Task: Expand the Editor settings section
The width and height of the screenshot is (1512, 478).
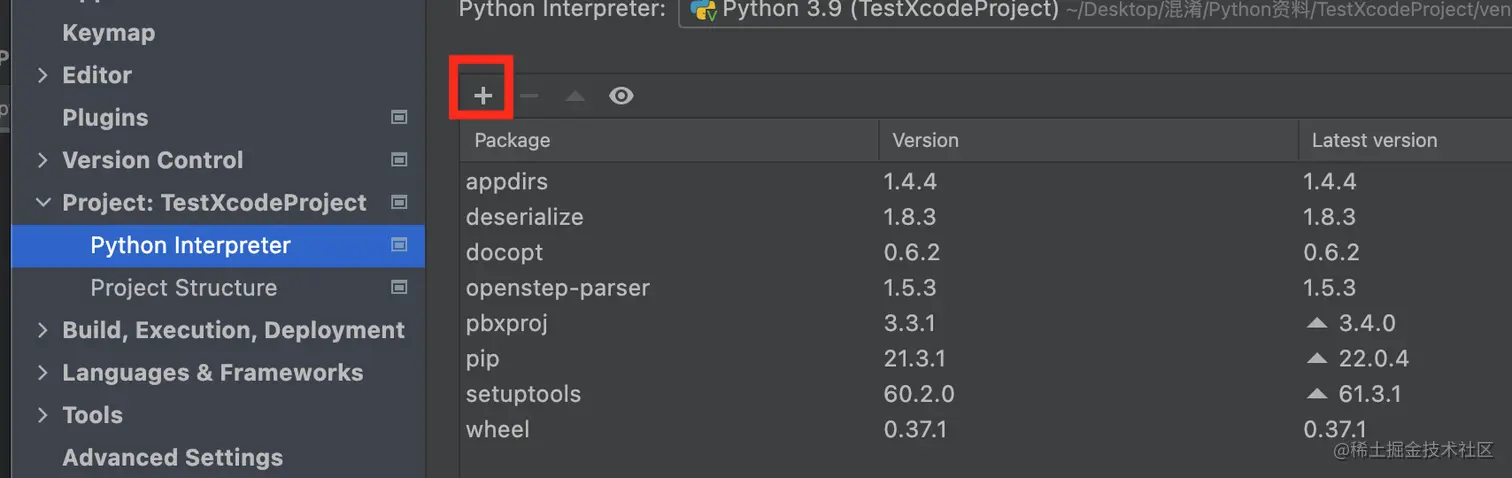Action: 42,75
